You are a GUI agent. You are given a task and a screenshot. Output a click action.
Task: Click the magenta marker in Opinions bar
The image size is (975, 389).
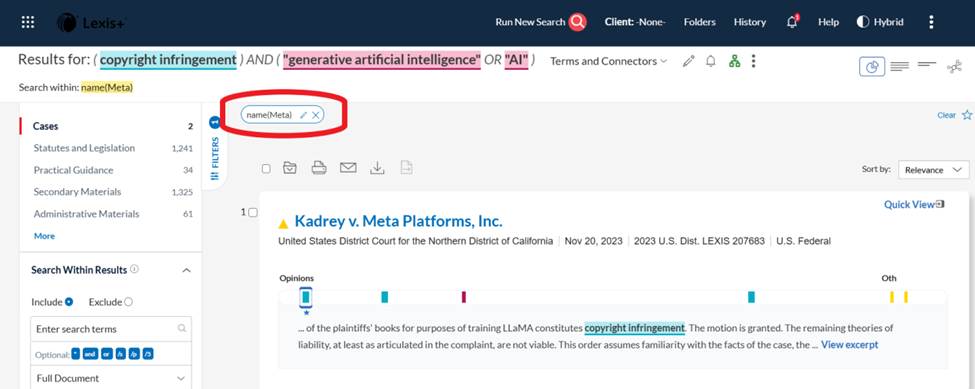pyautogui.click(x=464, y=298)
